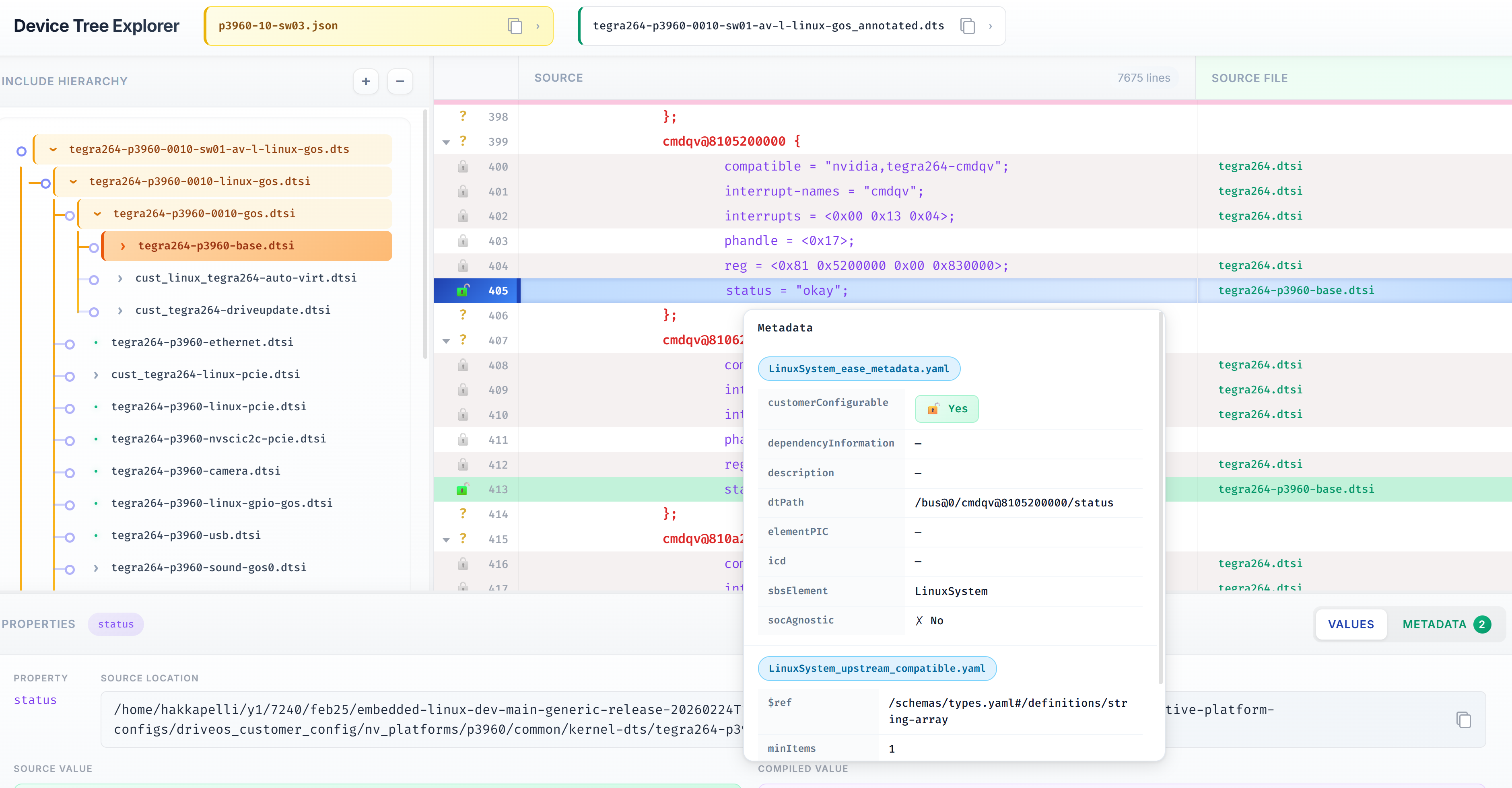This screenshot has width=1512, height=788.
Task: Select tegra264-p3960-nvscic2c-pcie.dtsi in hierarchy
Action: [218, 439]
